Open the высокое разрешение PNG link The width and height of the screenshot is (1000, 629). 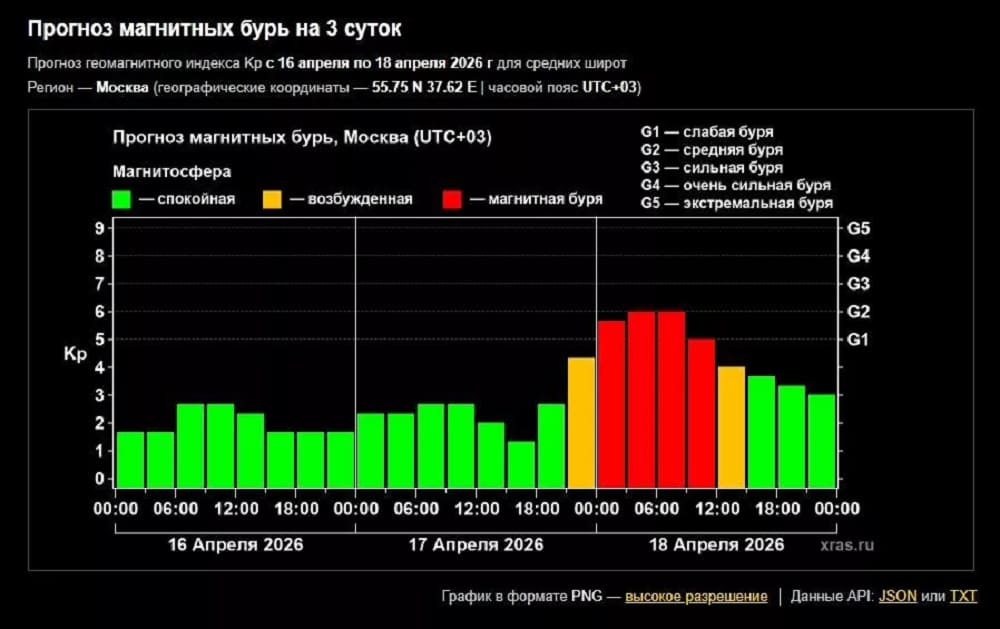pyautogui.click(x=696, y=596)
